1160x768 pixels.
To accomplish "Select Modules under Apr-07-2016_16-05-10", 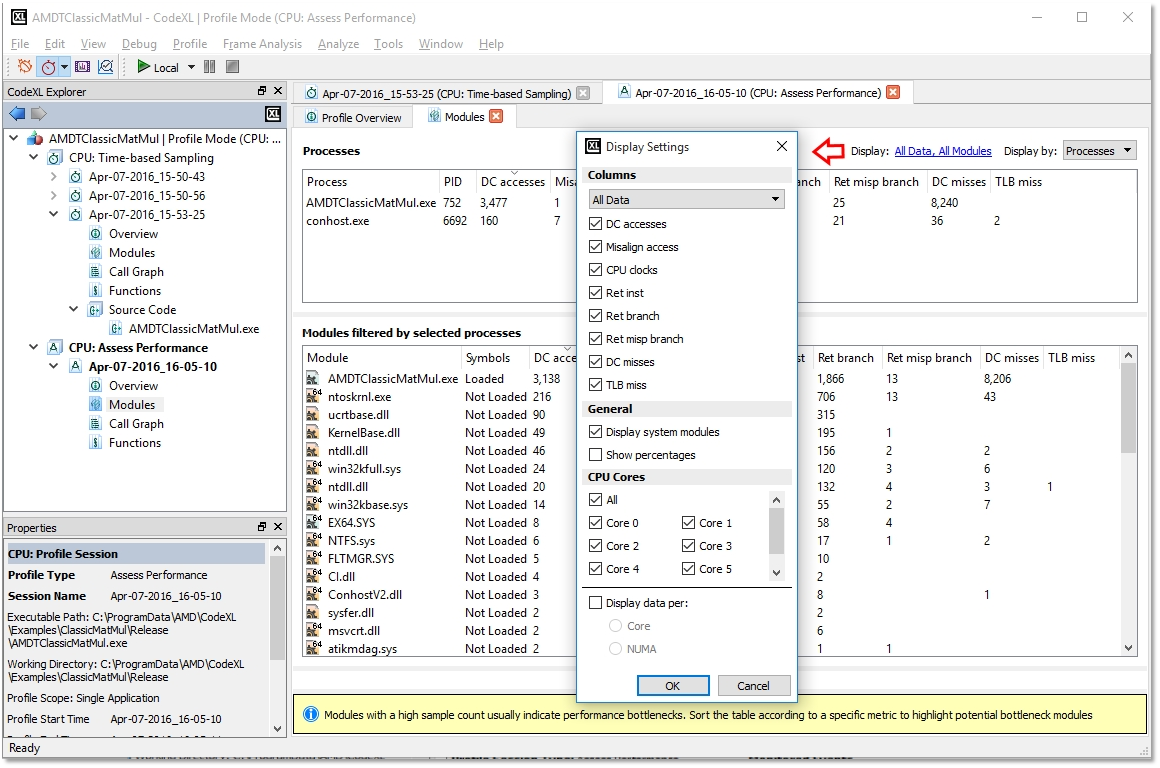I will pyautogui.click(x=132, y=405).
